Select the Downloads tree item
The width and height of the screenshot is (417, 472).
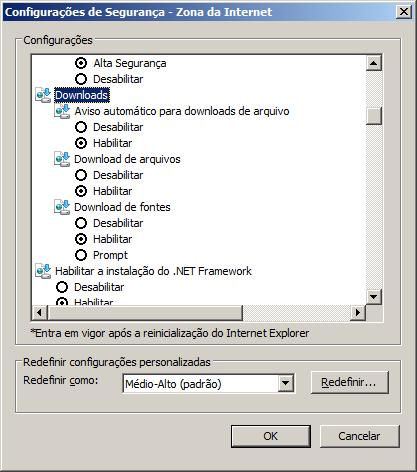[82, 95]
